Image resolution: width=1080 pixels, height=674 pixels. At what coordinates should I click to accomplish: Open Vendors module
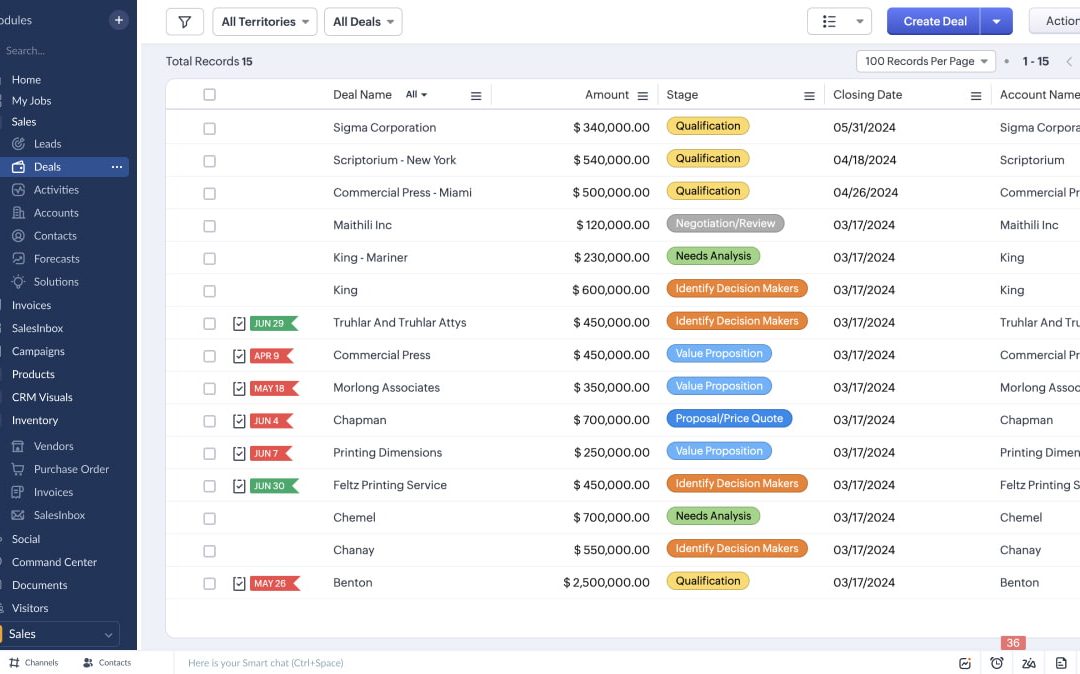pos(53,446)
